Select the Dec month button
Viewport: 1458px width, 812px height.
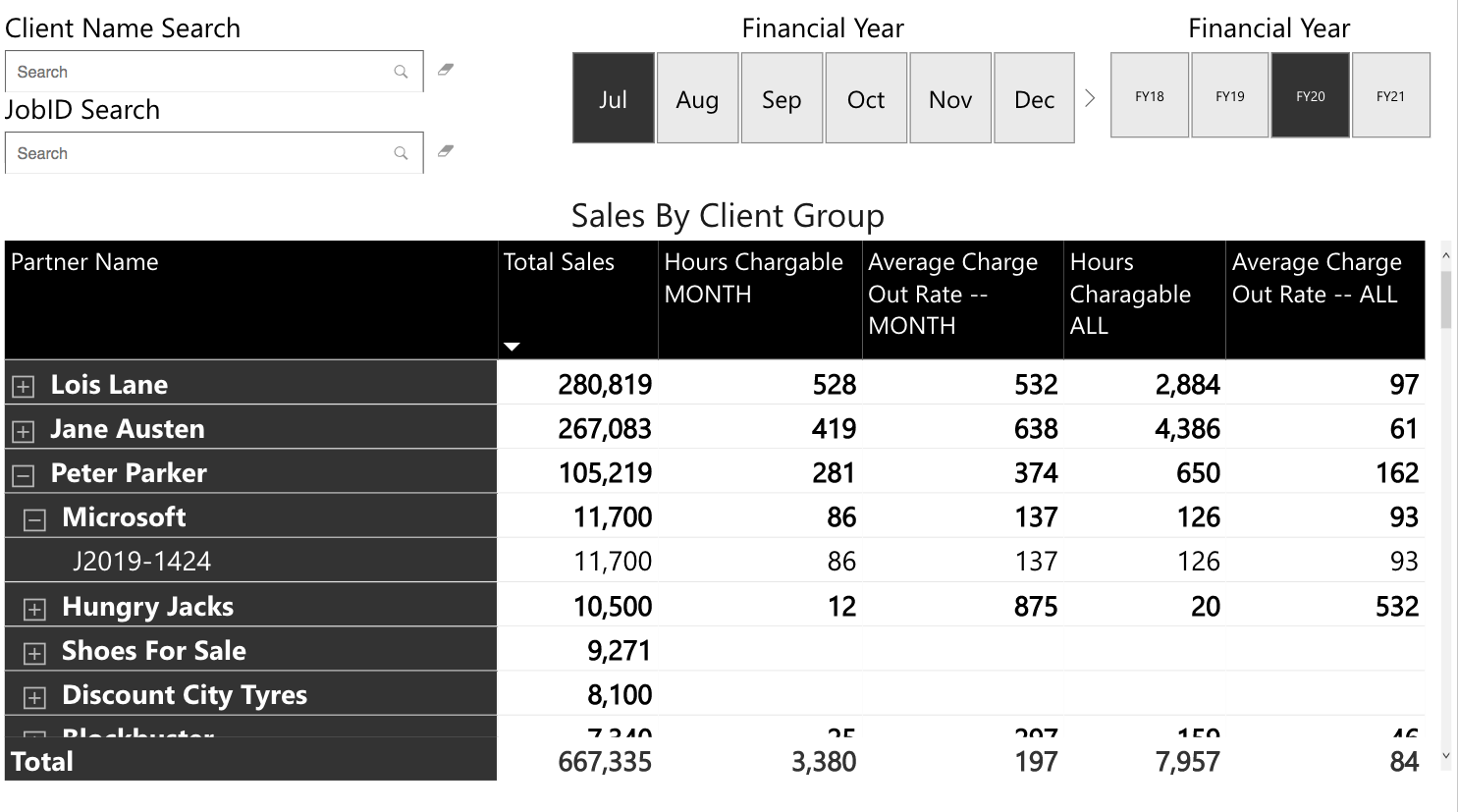coord(1034,98)
